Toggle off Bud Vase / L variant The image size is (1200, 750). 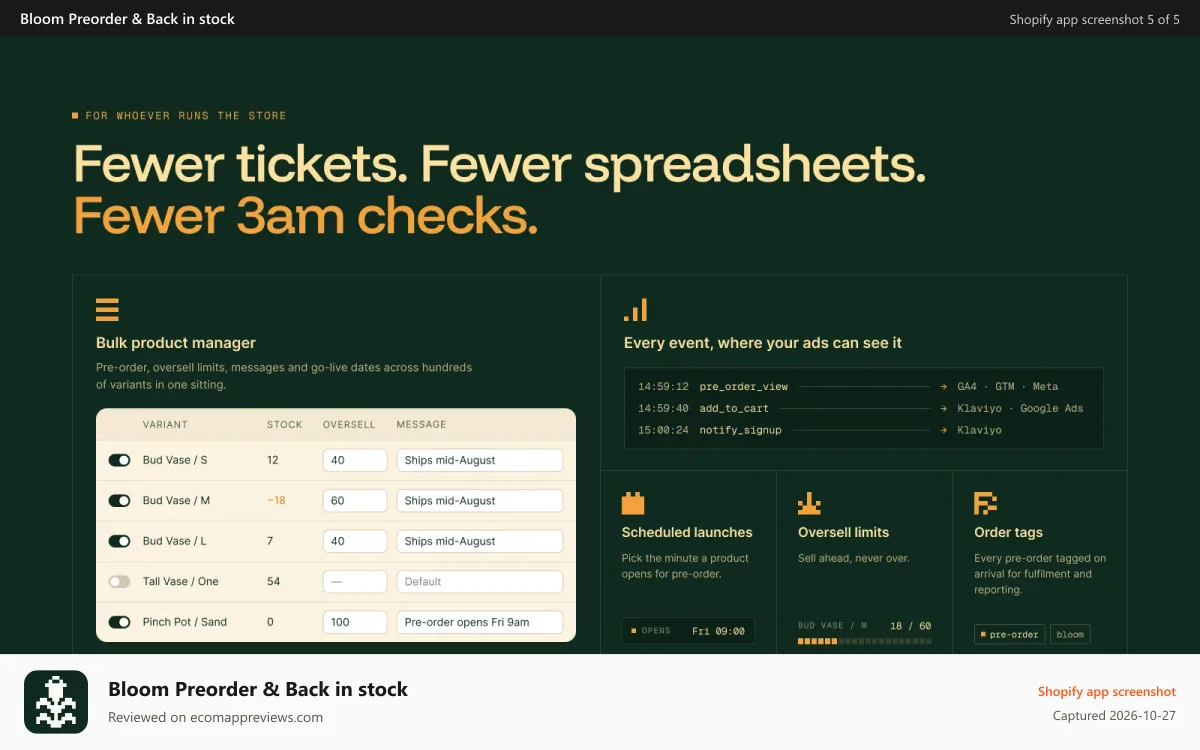119,541
